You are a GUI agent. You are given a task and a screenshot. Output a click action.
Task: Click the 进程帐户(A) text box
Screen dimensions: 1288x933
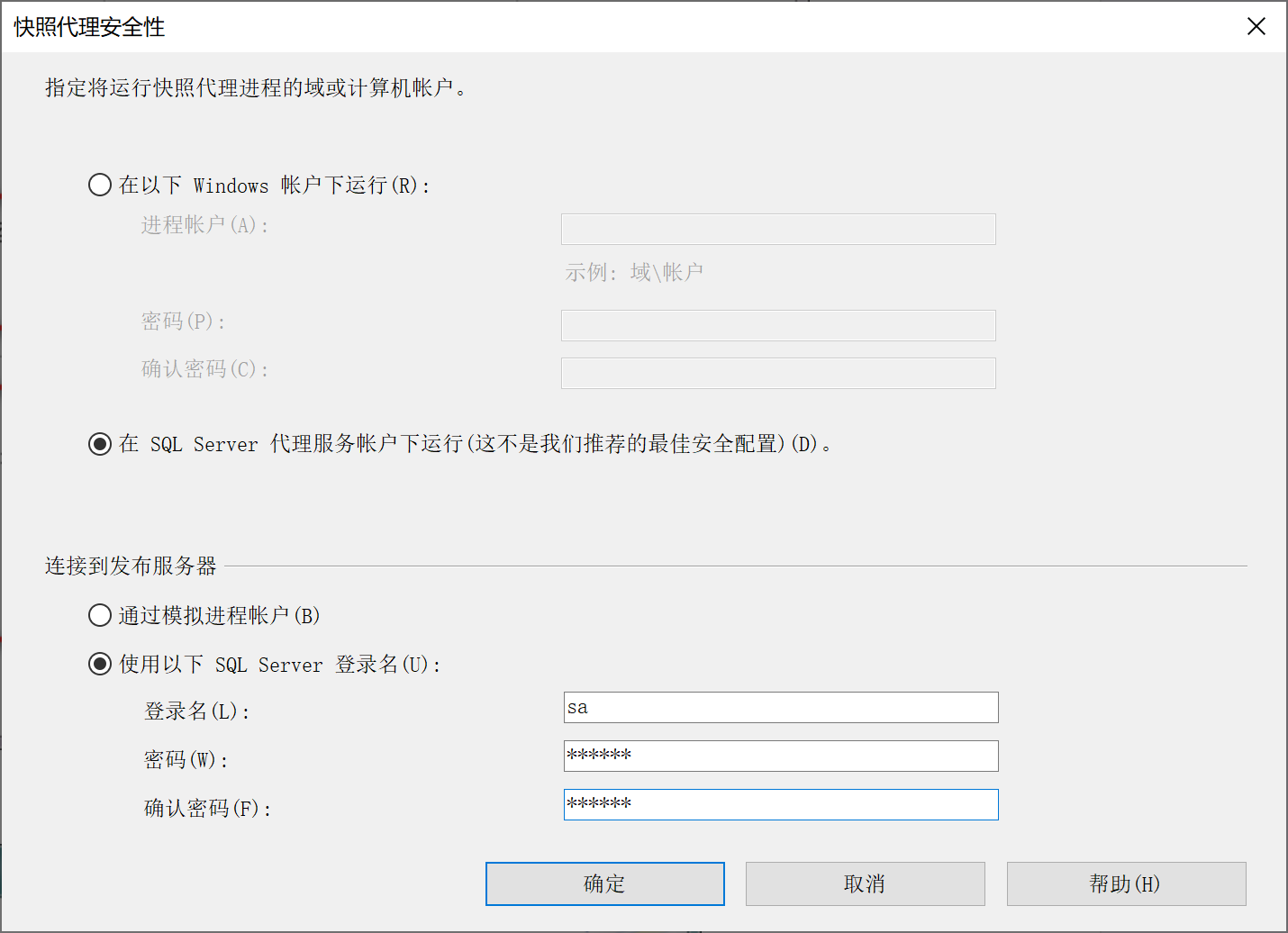[778, 229]
